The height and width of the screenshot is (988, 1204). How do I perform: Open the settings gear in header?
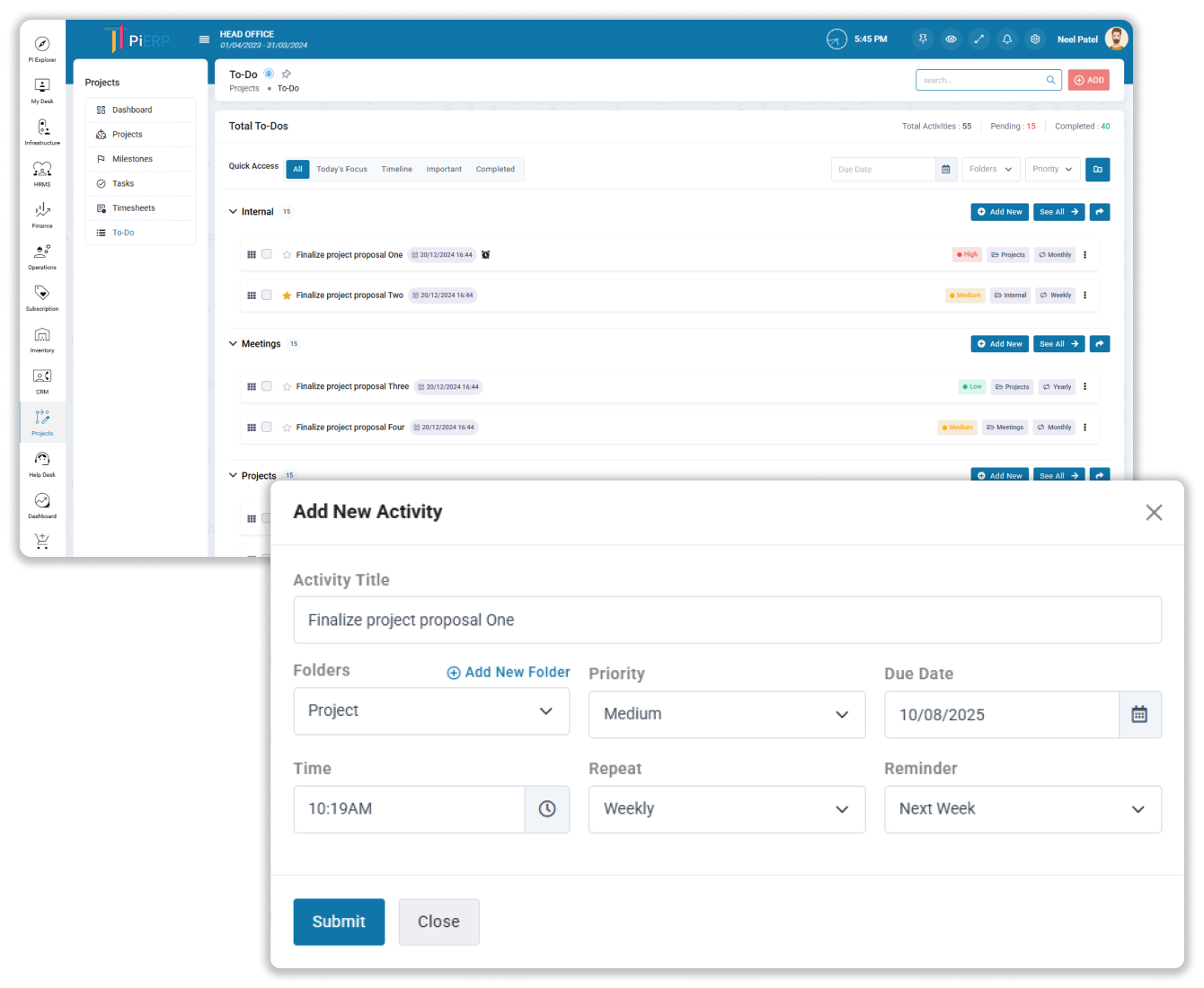1035,40
